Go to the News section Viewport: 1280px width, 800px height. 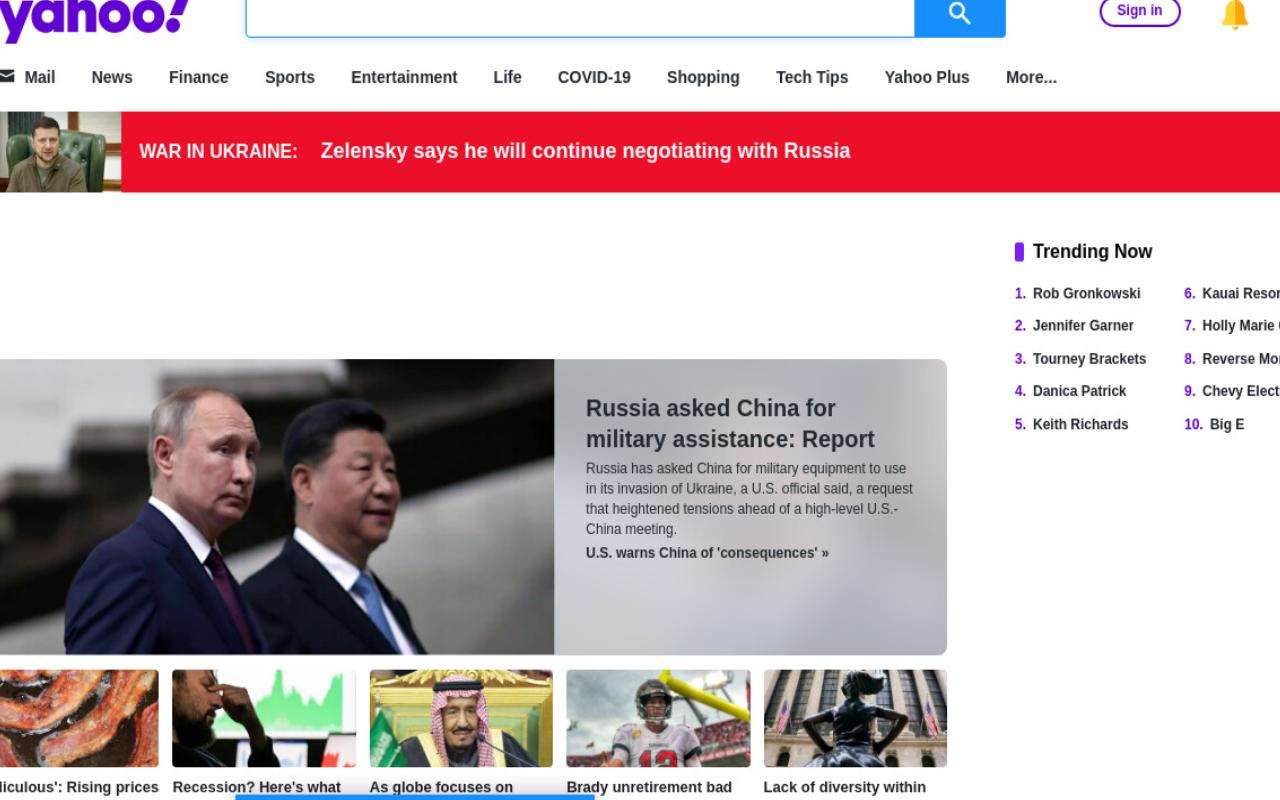(112, 77)
